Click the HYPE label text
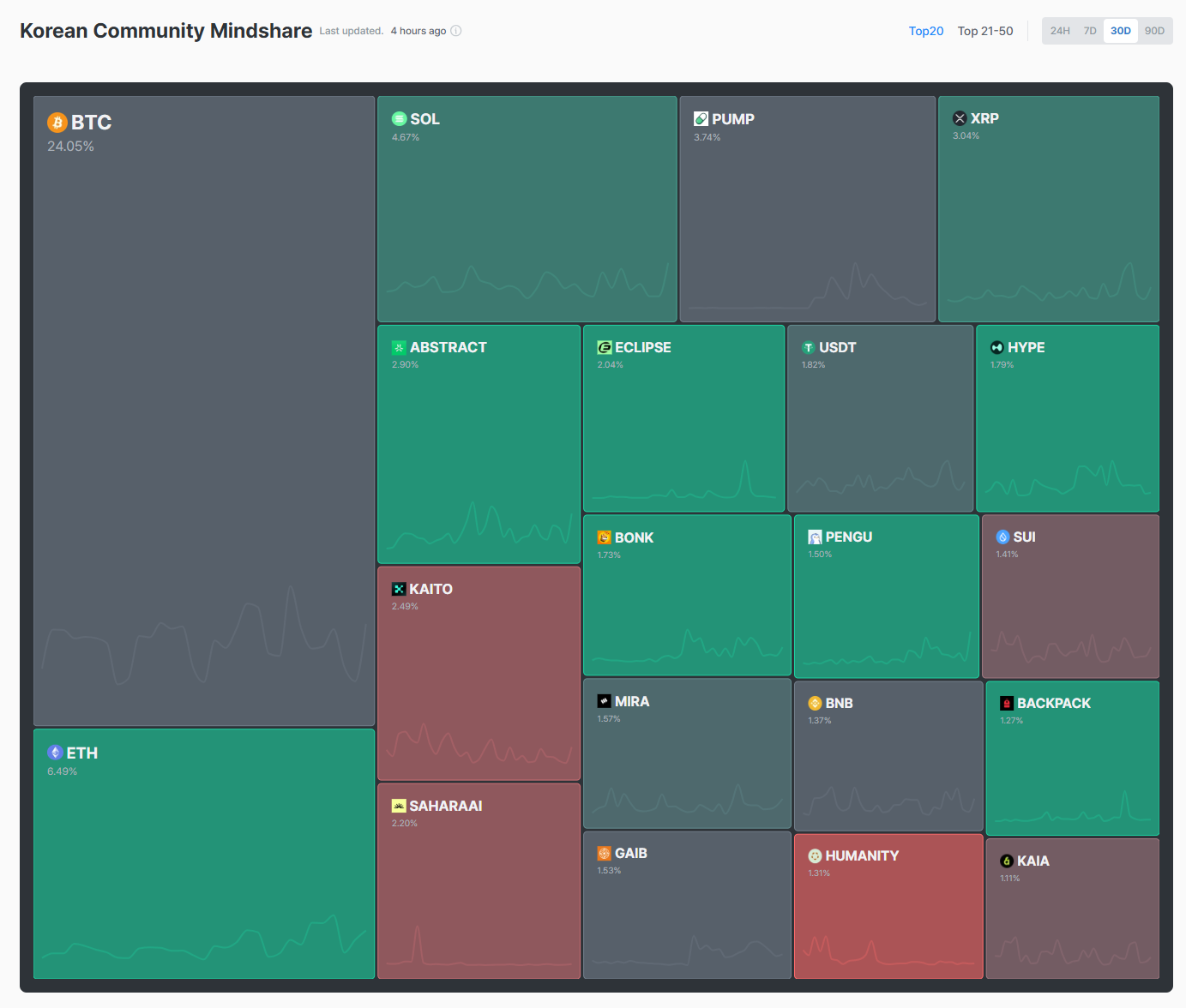Image resolution: width=1186 pixels, height=1008 pixels. [1026, 347]
